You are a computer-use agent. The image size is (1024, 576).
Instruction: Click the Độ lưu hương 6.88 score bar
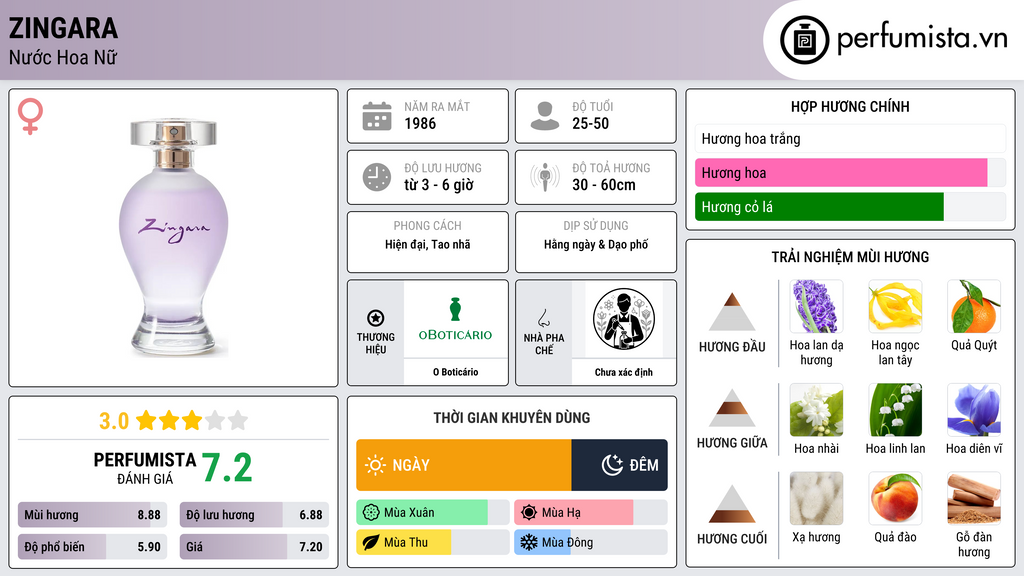point(254,515)
